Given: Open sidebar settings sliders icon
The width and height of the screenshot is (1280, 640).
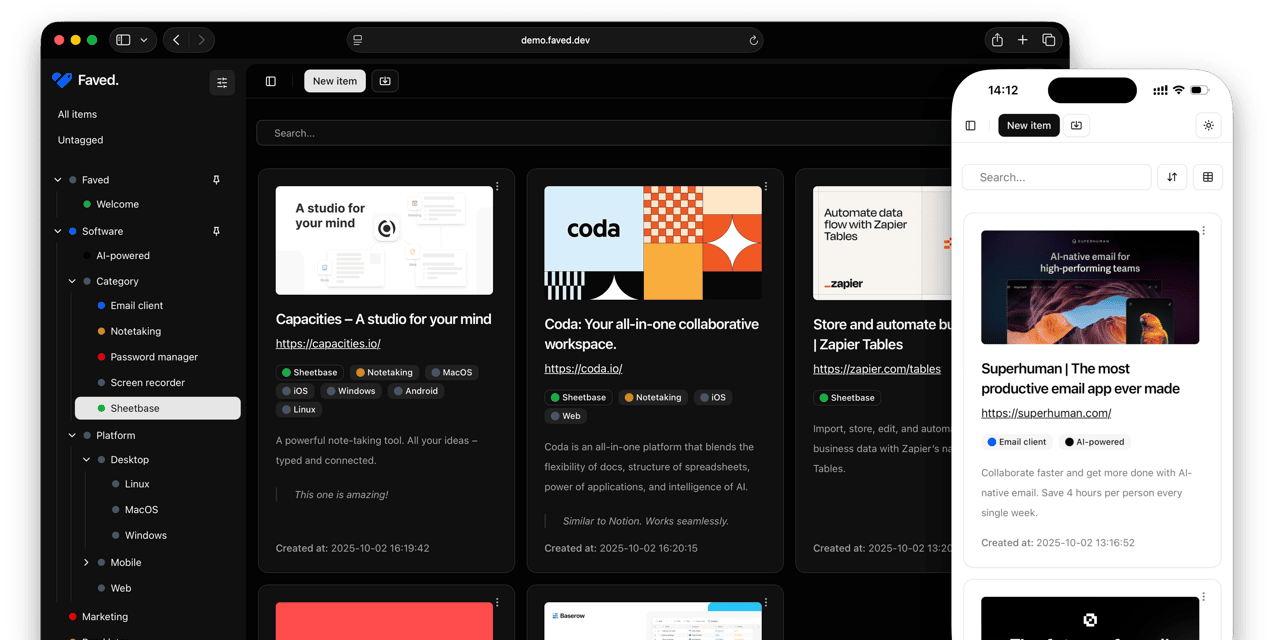Looking at the screenshot, I should coord(222,82).
